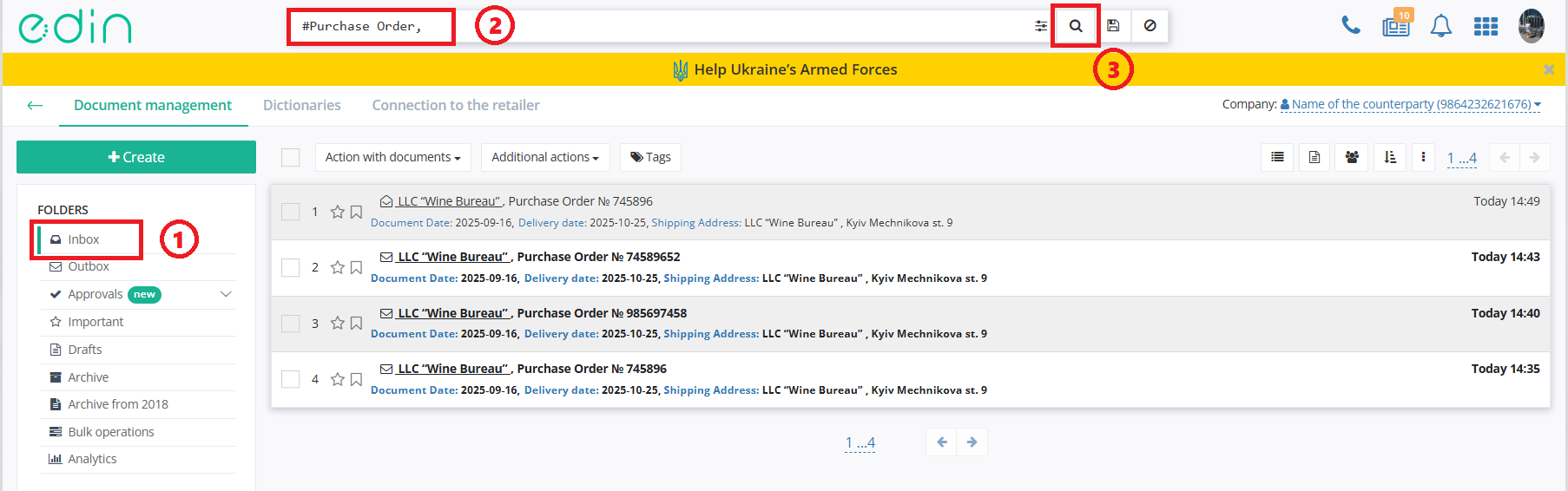Viewport: 1568px width, 491px height.
Task: Open top page range 1...4 selector
Action: [1462, 158]
